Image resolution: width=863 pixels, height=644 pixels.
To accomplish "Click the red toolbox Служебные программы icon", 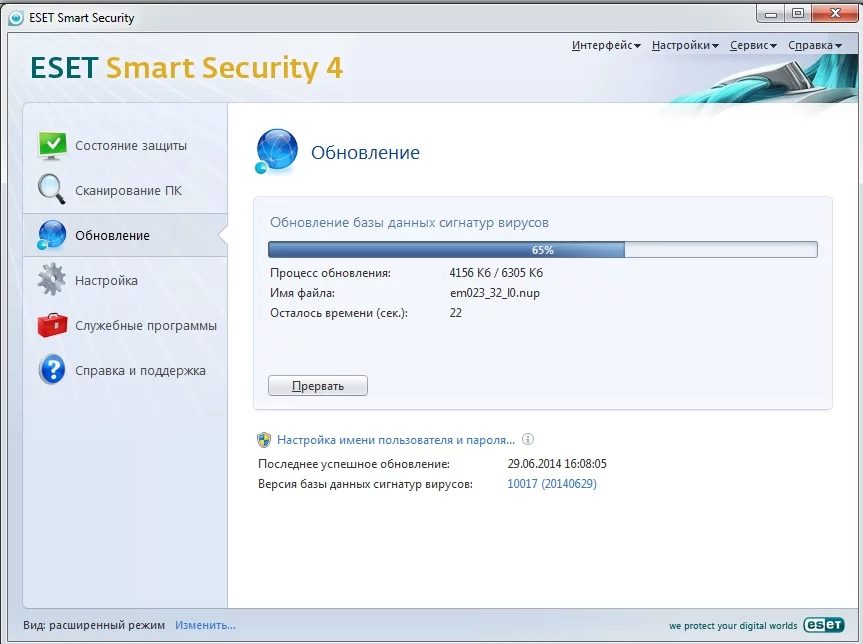I will (52, 325).
